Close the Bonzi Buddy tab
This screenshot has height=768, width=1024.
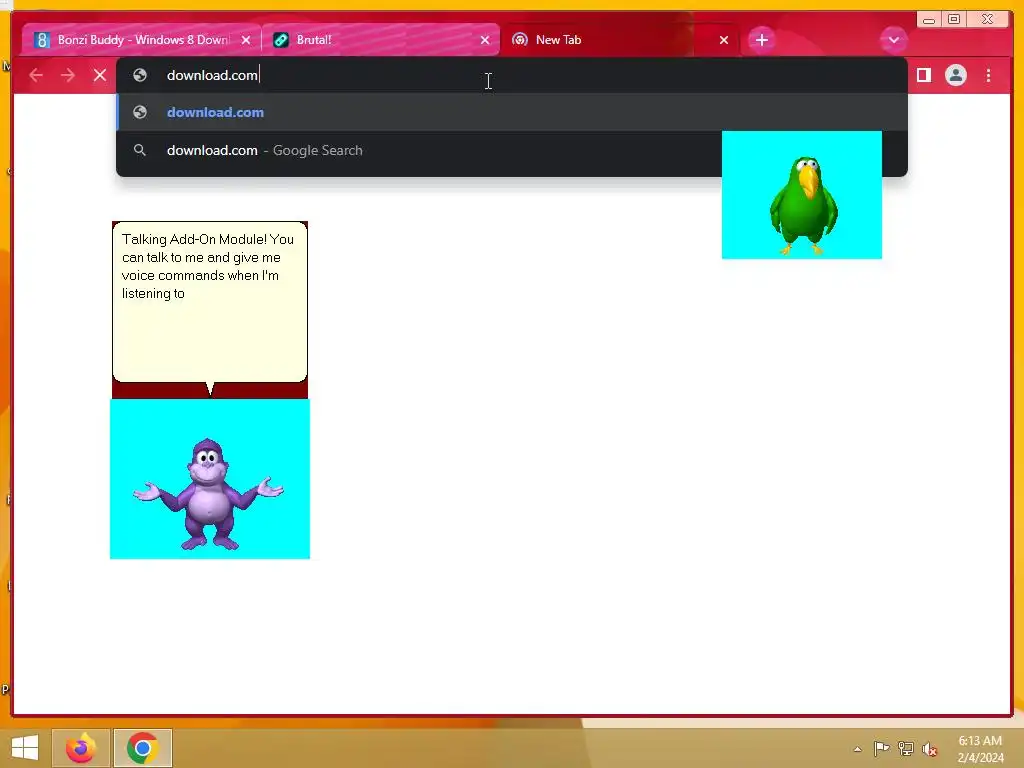coord(246,40)
